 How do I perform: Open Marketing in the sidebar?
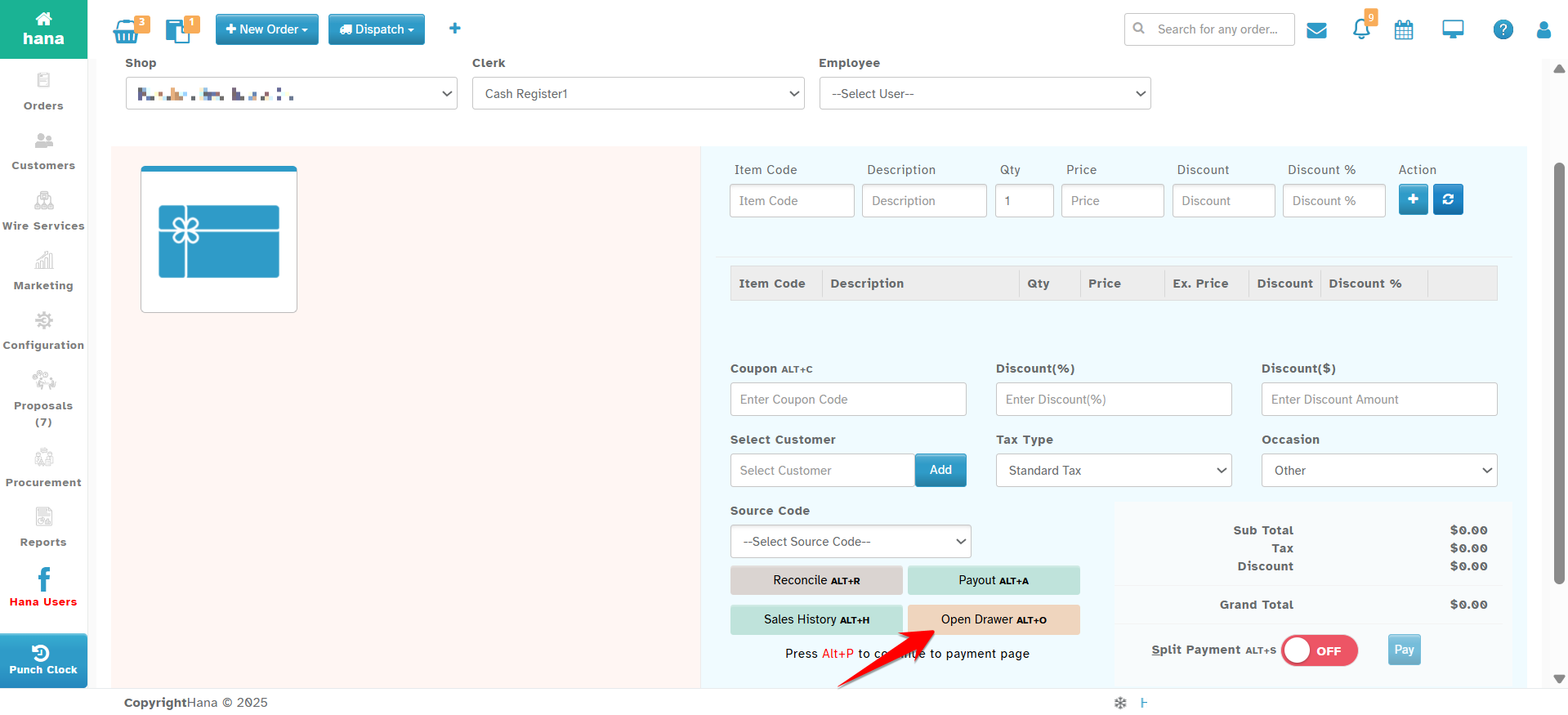(43, 271)
